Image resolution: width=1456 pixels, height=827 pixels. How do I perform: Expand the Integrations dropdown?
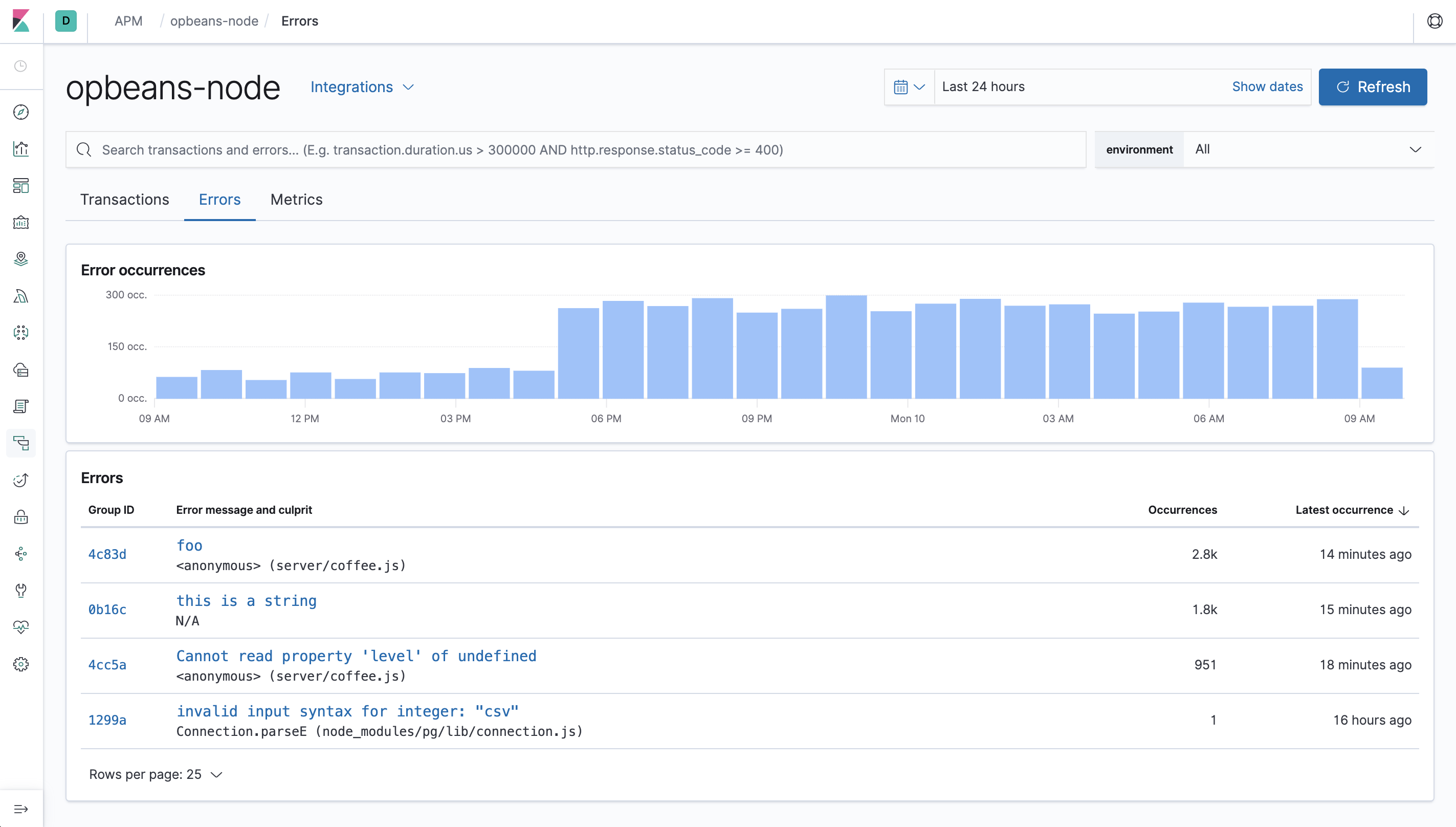362,87
